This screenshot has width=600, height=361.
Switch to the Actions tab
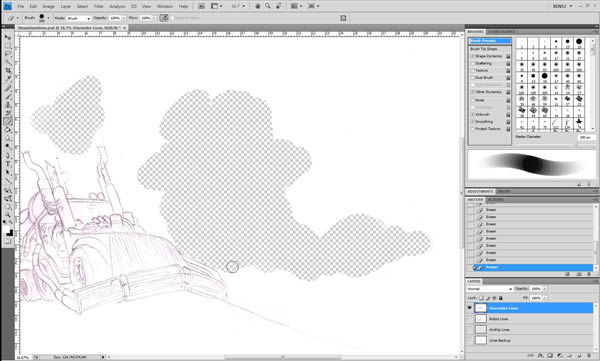point(496,200)
